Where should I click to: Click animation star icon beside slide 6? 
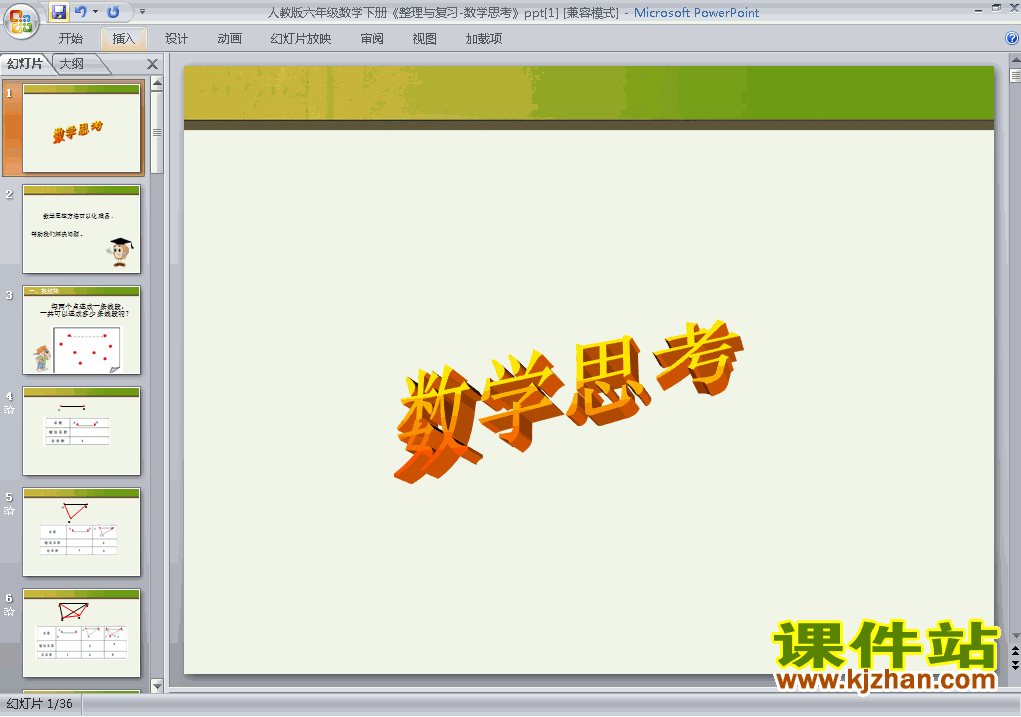(9, 612)
